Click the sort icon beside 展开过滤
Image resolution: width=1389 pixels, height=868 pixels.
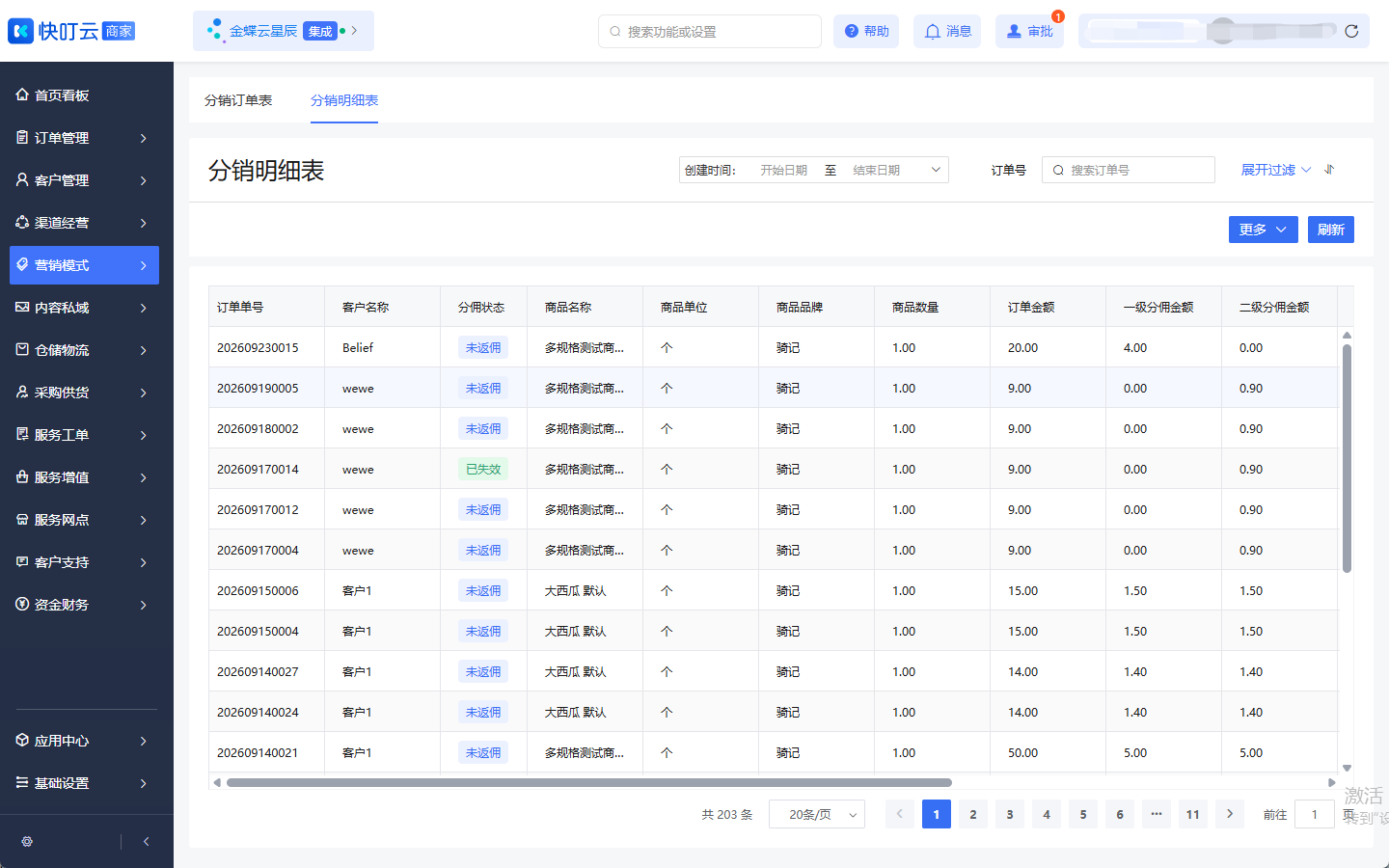pyautogui.click(x=1329, y=169)
